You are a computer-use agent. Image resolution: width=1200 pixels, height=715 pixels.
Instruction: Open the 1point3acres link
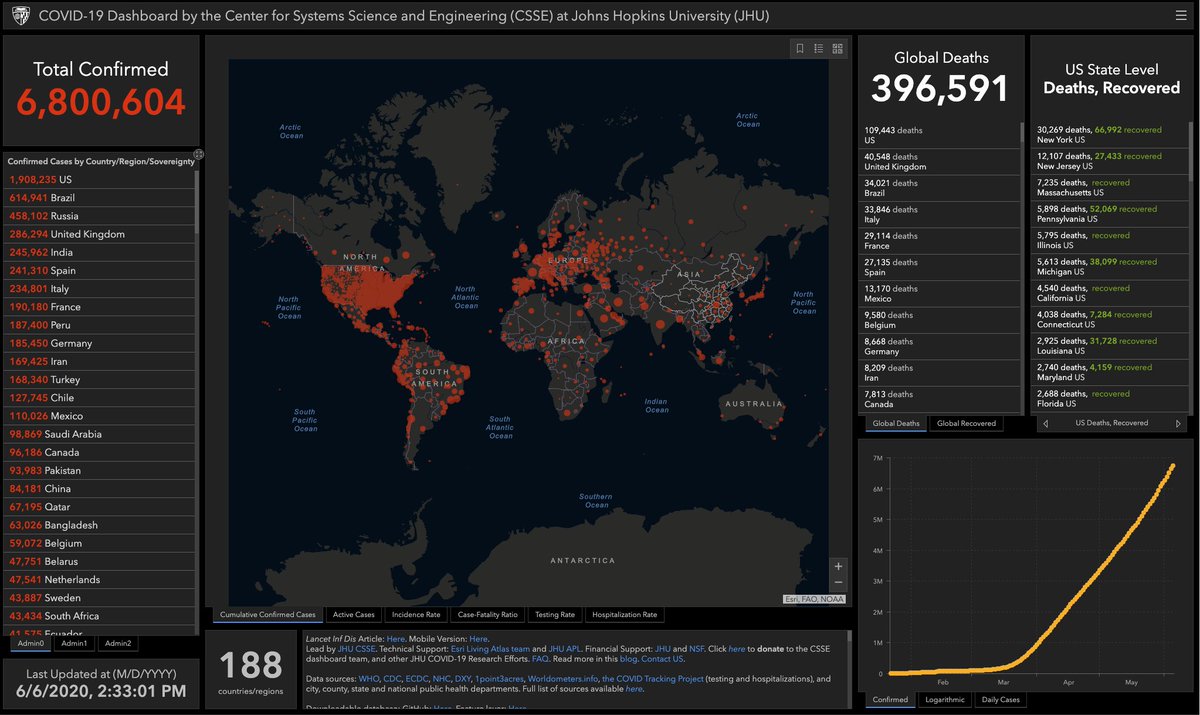tap(499, 679)
